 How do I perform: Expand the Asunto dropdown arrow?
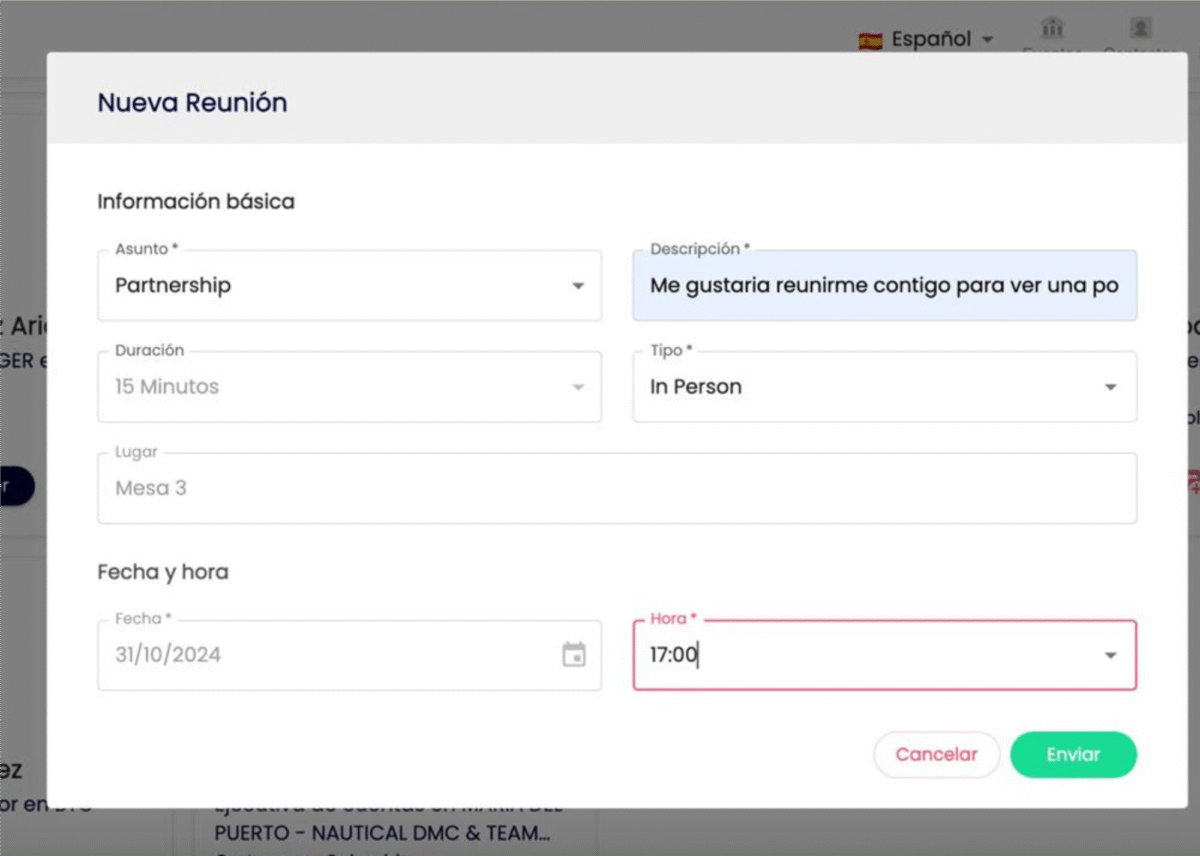[x=578, y=286]
